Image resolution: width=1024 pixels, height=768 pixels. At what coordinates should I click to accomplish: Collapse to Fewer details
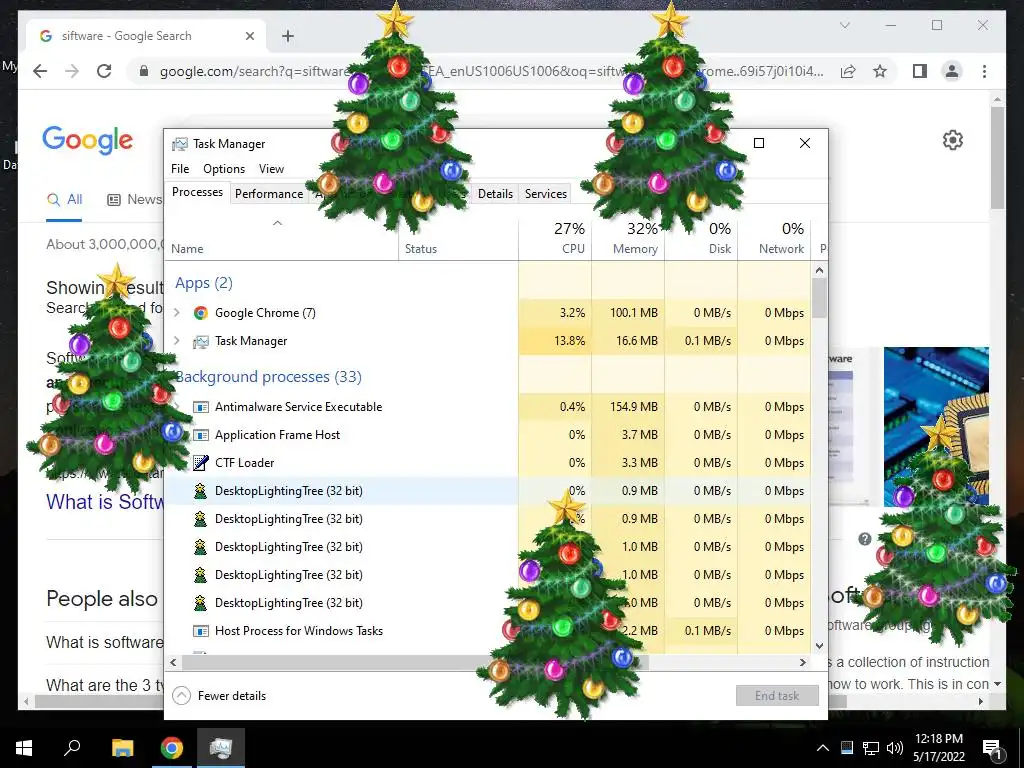tap(219, 696)
